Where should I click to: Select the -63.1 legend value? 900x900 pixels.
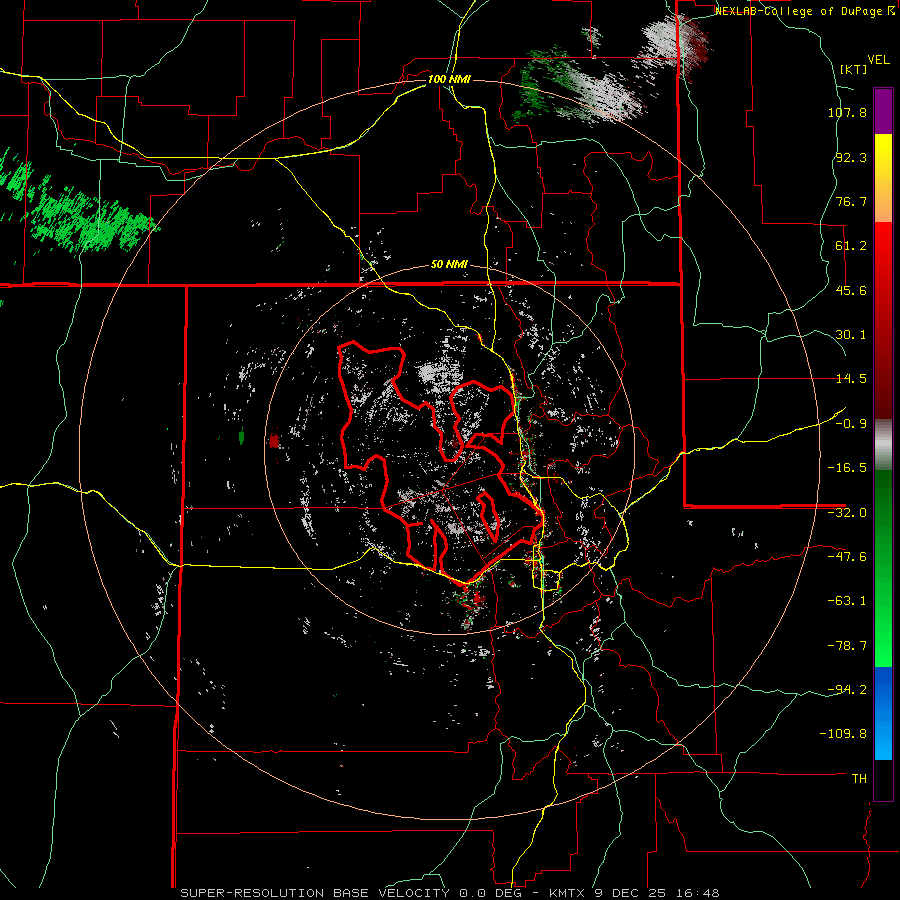[x=847, y=601]
